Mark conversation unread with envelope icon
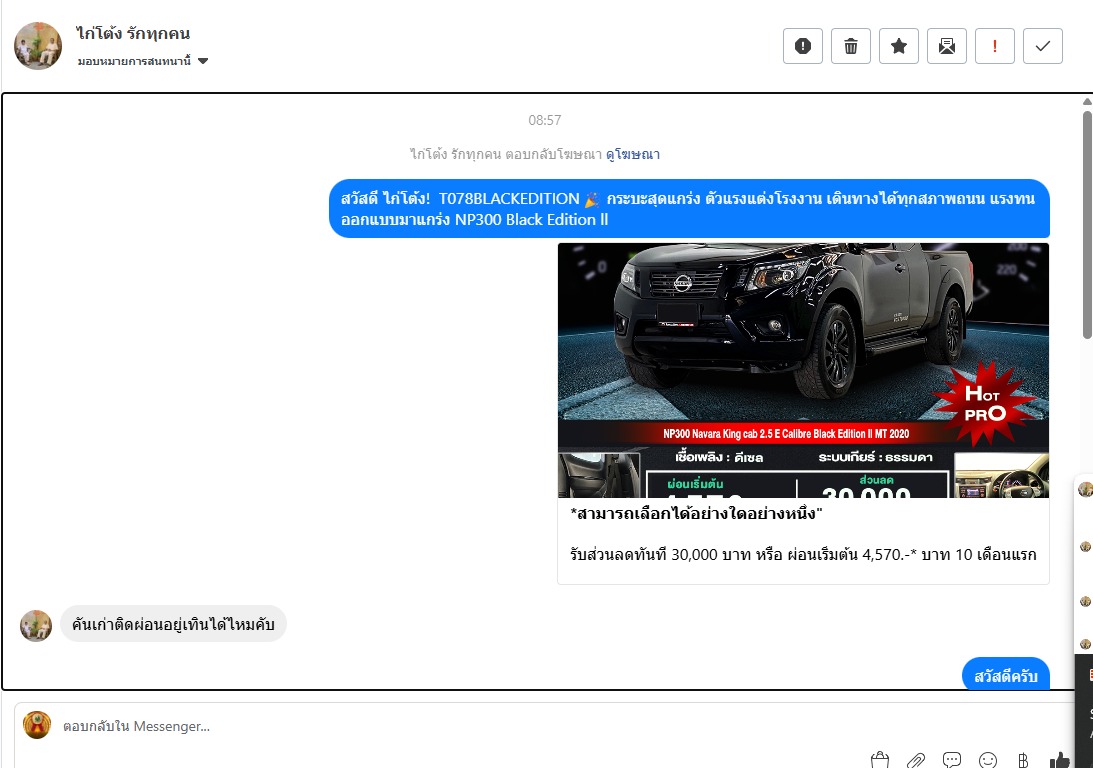Screen dimensions: 1093x768 click(947, 46)
